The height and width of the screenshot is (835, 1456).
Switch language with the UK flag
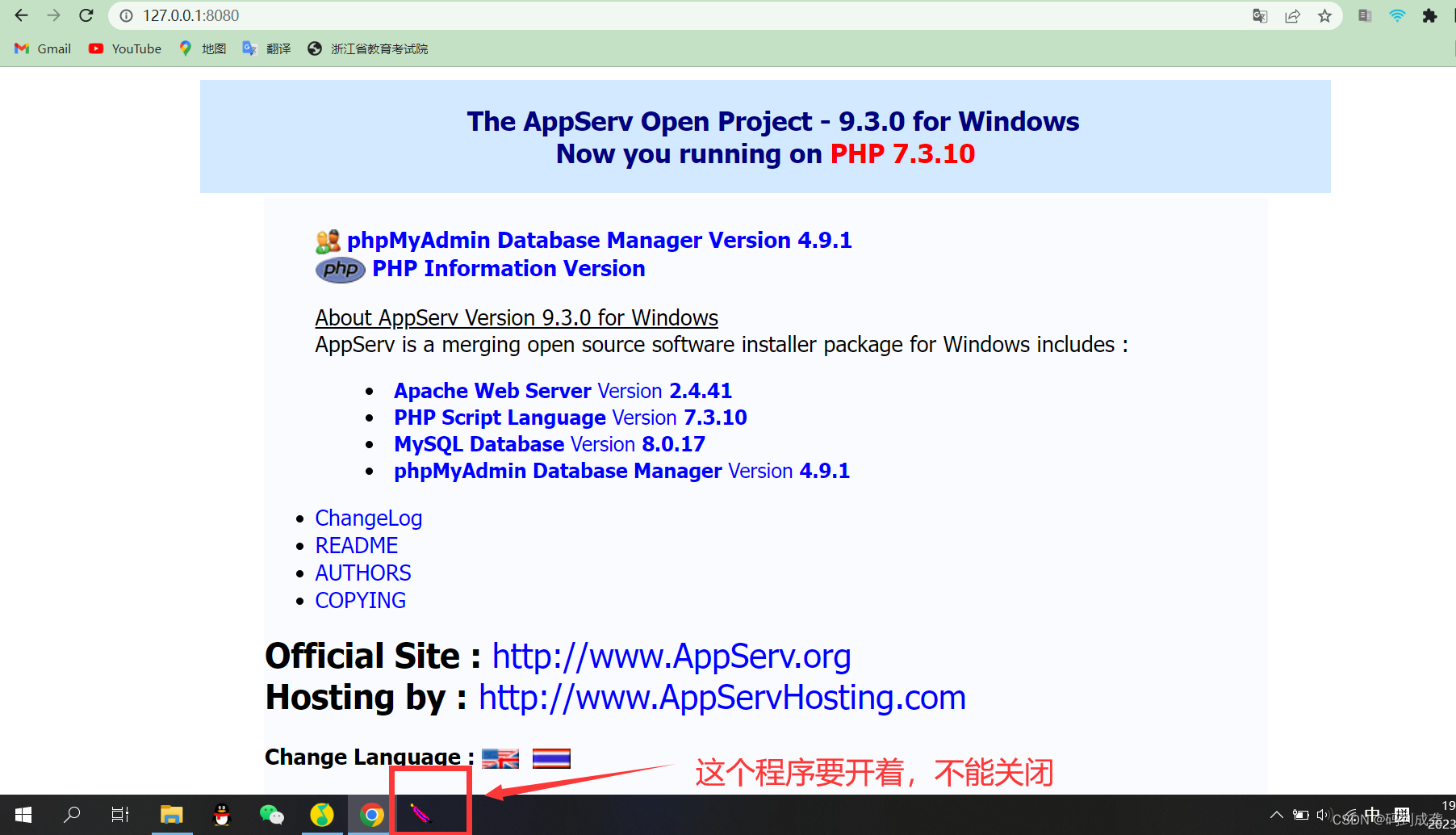click(x=500, y=758)
